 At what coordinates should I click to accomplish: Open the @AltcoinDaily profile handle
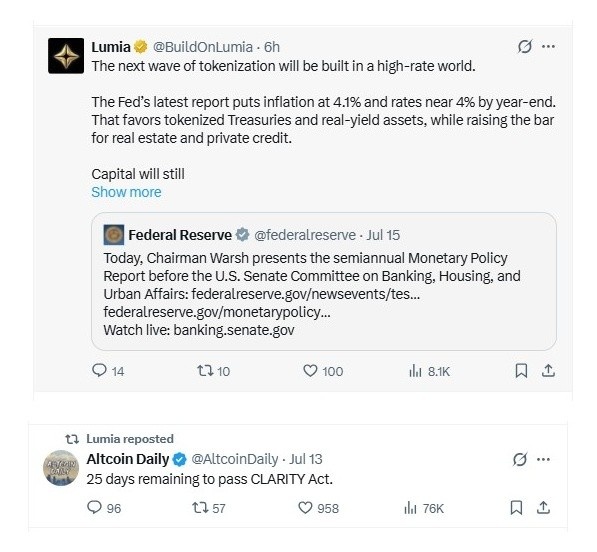pyautogui.click(x=235, y=459)
